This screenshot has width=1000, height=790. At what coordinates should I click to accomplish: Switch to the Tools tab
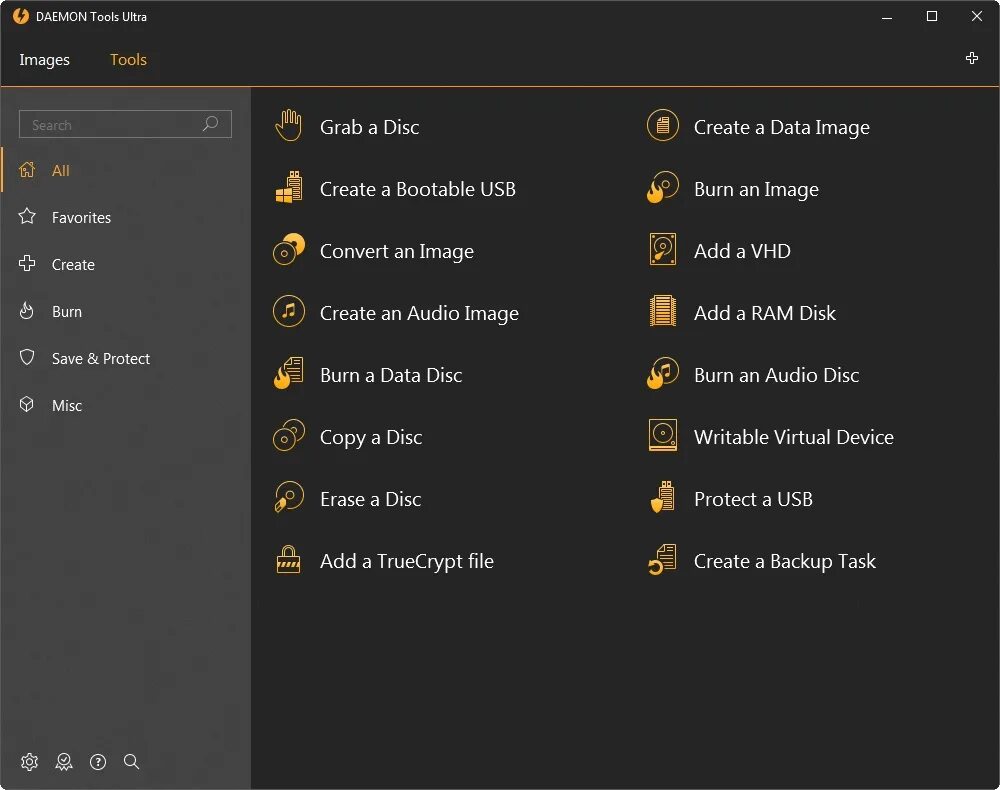click(x=128, y=59)
